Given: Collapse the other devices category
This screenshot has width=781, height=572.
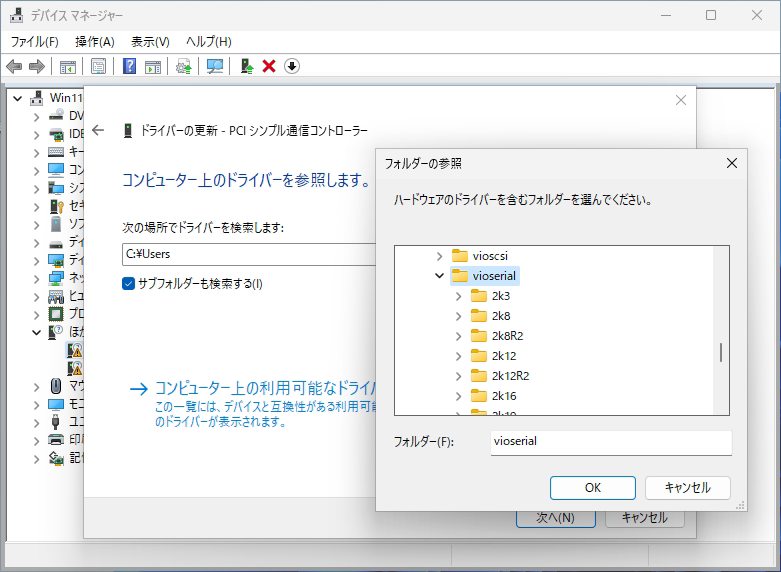Looking at the screenshot, I should 36,332.
